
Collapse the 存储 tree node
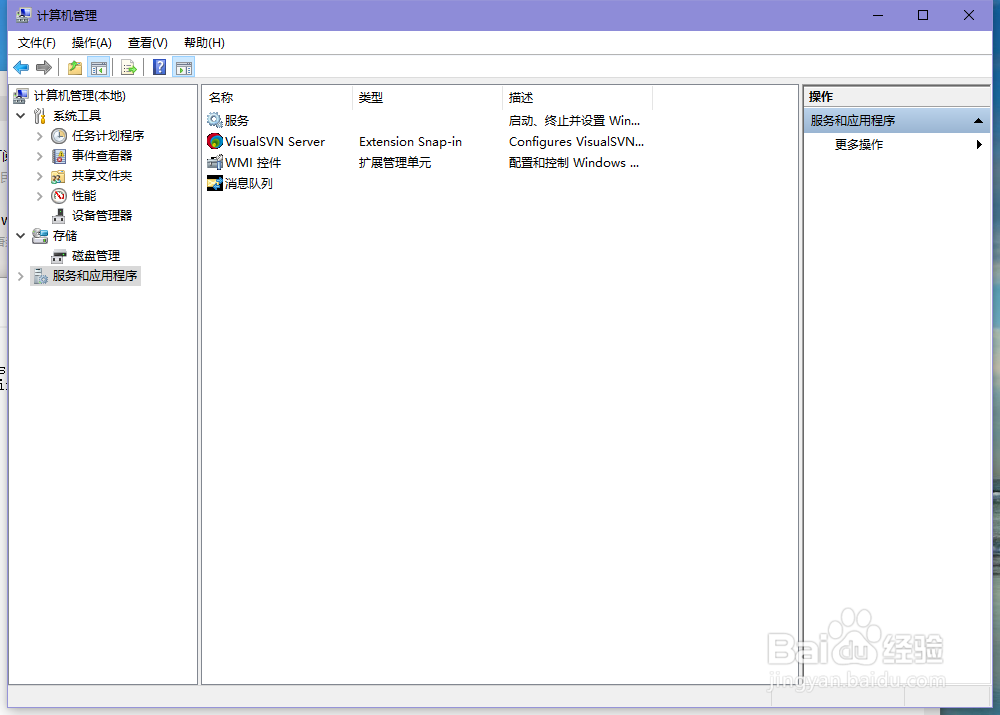[20, 235]
